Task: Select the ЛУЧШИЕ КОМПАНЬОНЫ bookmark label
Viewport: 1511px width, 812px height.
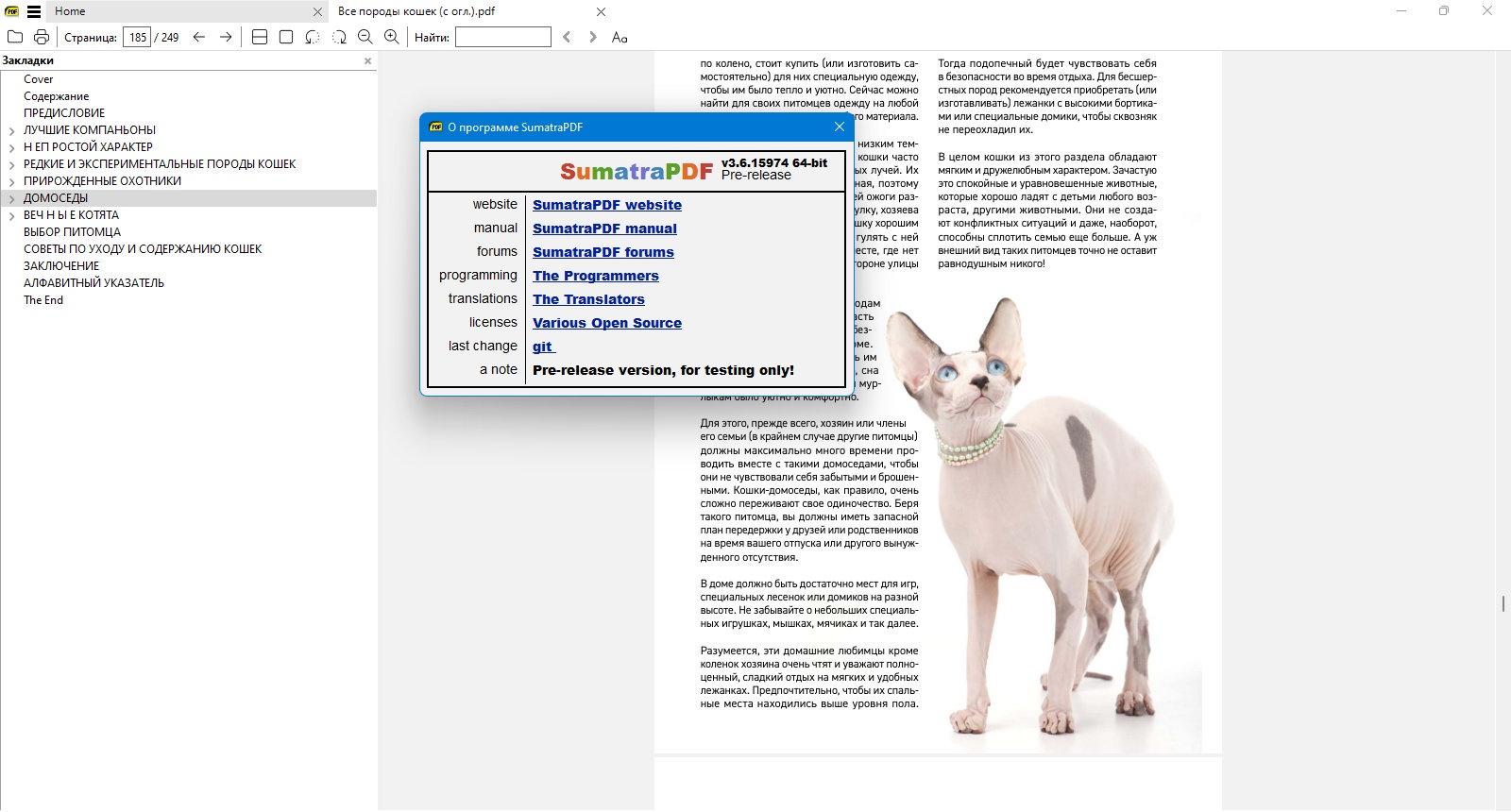Action: click(90, 130)
